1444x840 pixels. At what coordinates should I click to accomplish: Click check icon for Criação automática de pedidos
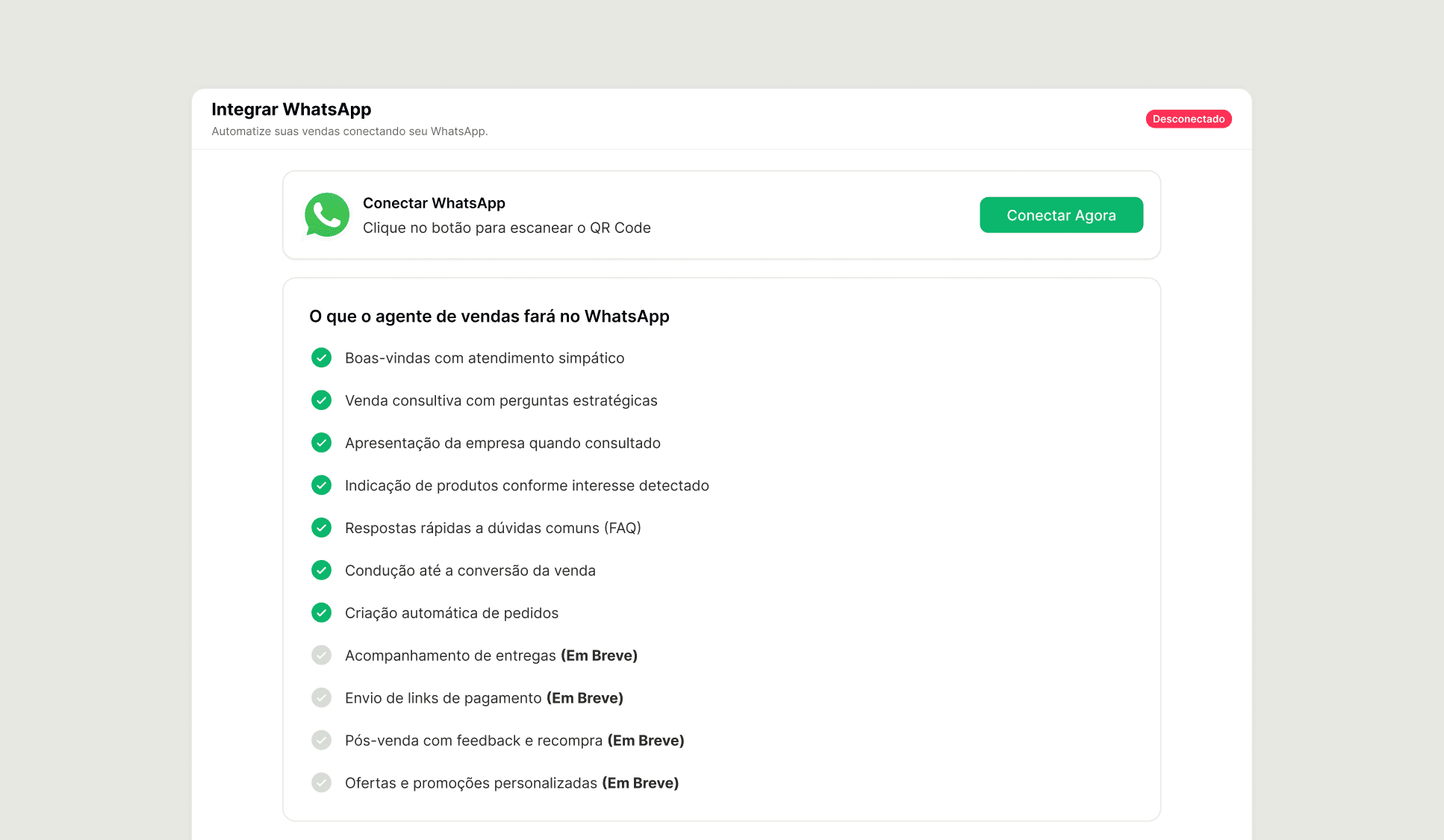point(321,613)
